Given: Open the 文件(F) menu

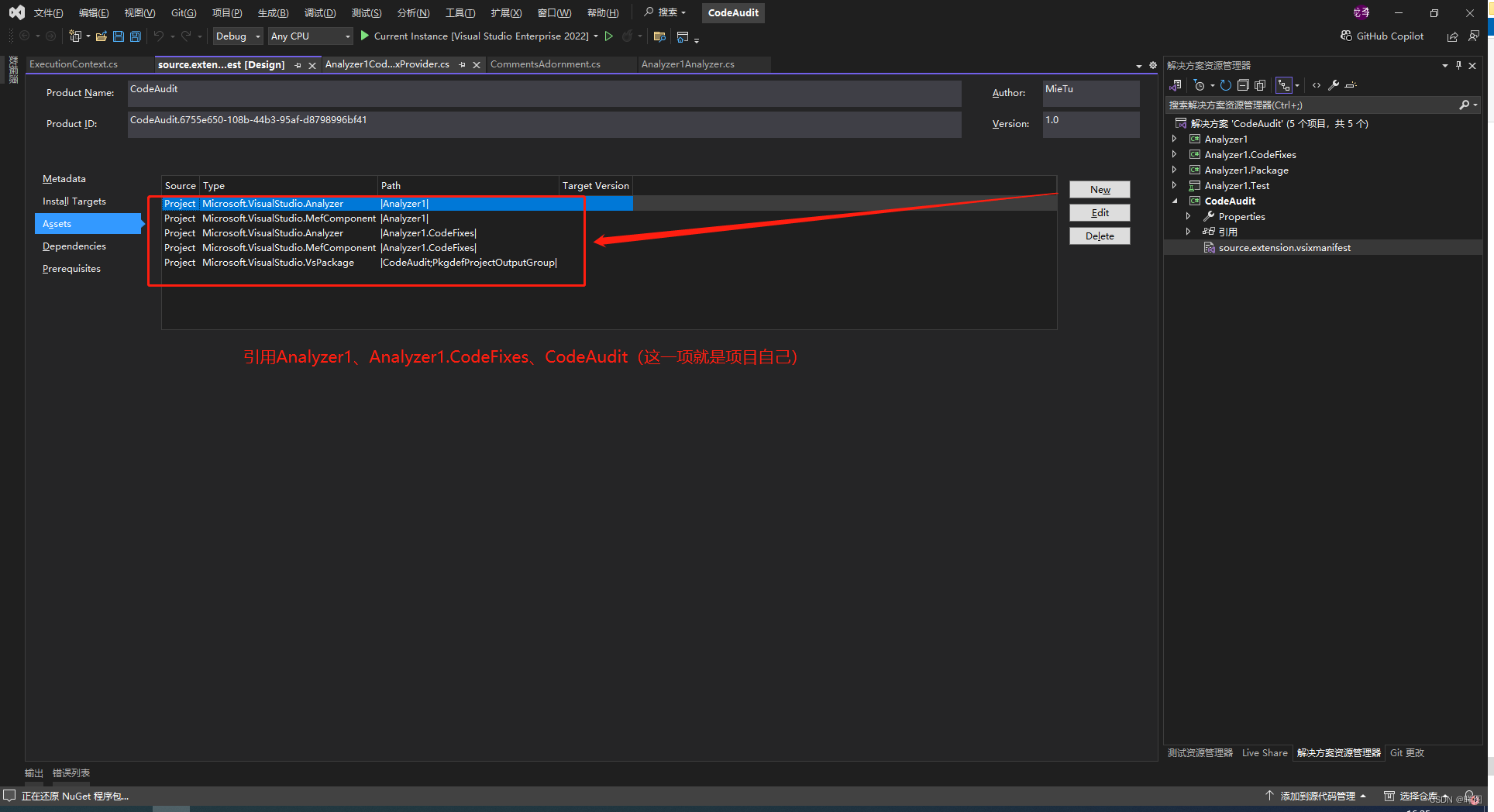Looking at the screenshot, I should point(48,12).
